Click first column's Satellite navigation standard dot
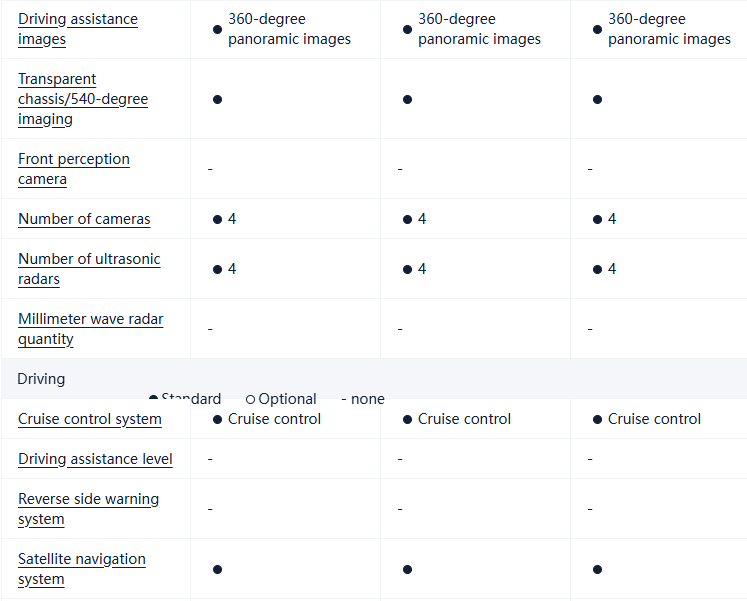 [217, 569]
